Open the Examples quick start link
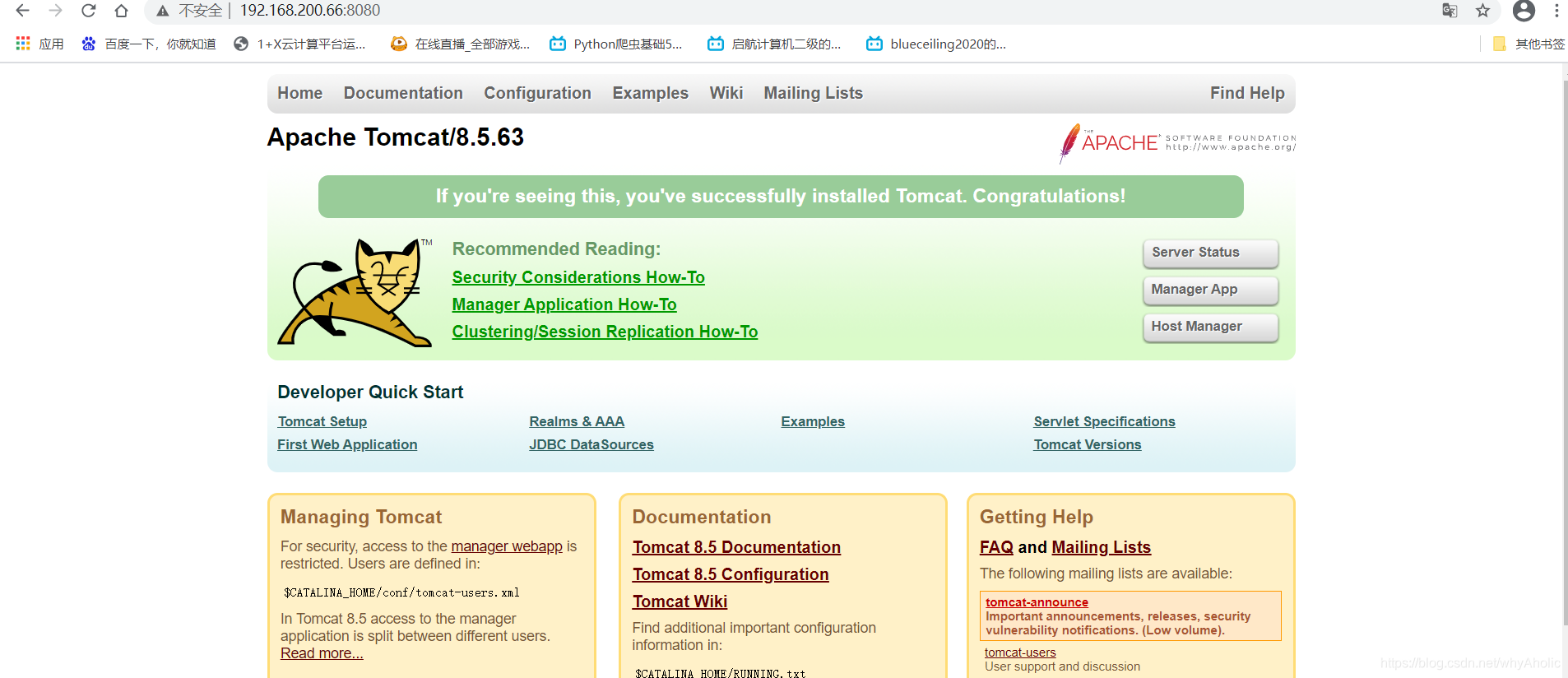Screen dimensions: 1568x678 pyautogui.click(x=813, y=421)
